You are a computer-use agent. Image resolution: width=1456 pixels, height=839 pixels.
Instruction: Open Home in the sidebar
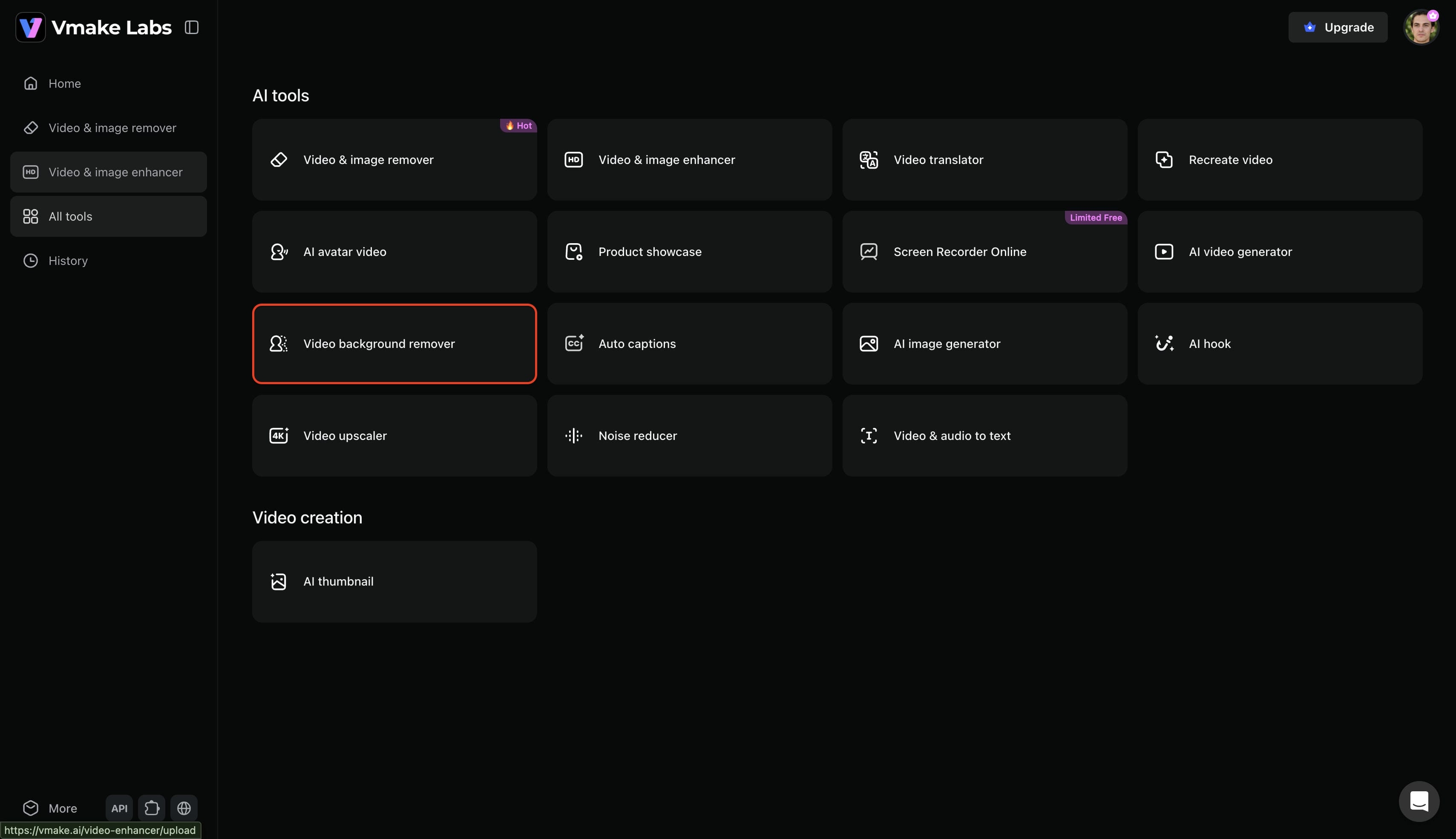108,83
